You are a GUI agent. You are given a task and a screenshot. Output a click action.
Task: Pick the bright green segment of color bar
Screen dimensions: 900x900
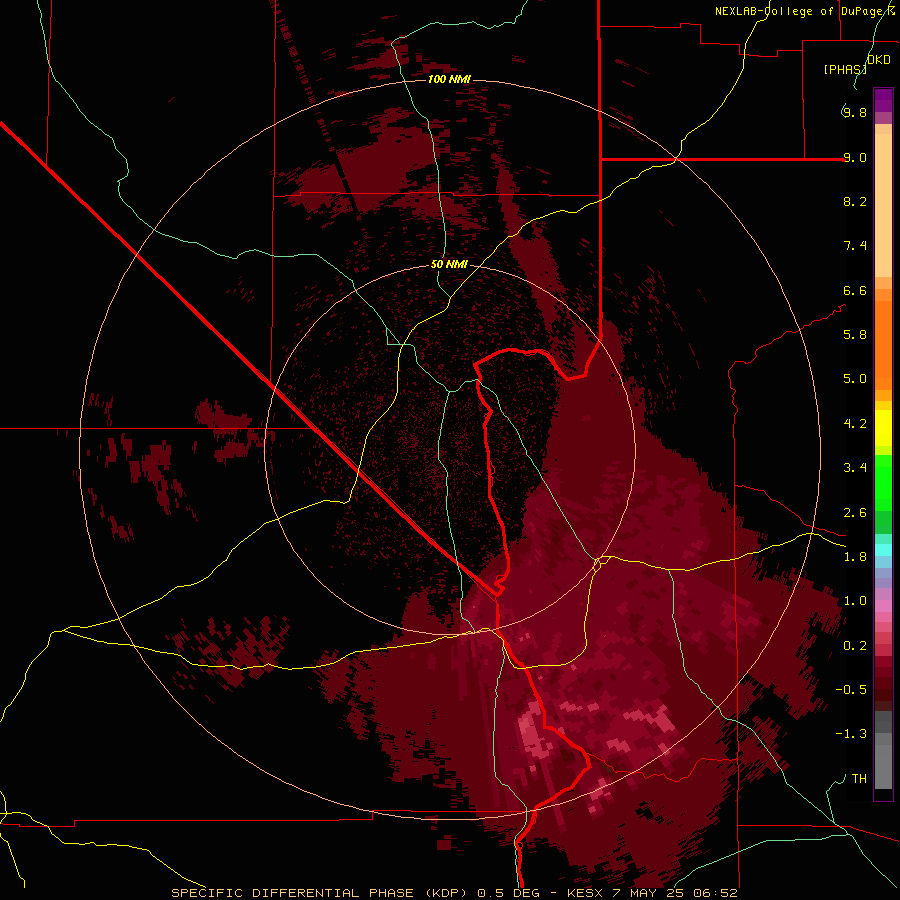tap(883, 483)
